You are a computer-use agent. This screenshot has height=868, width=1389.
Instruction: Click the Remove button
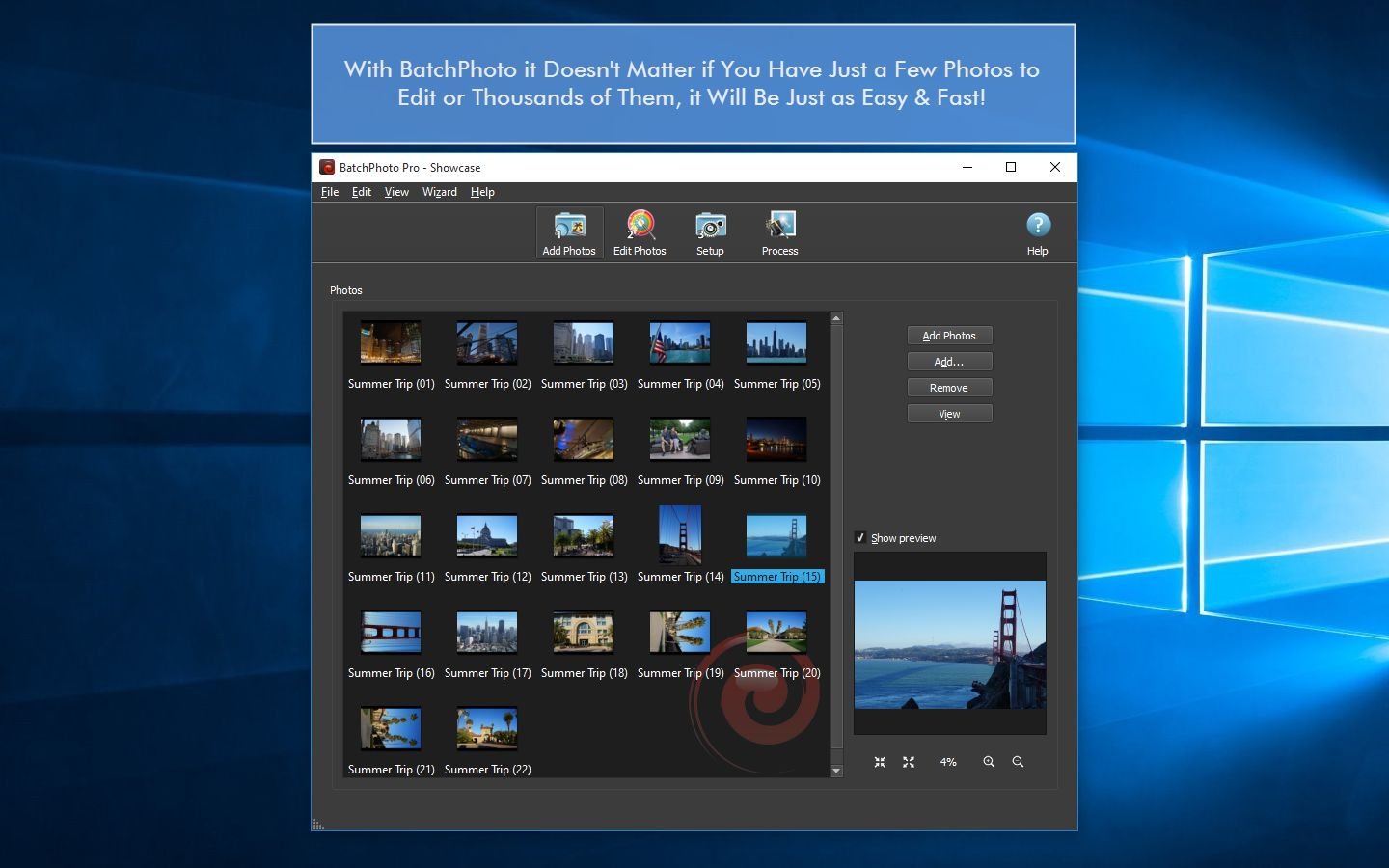pyautogui.click(x=949, y=388)
